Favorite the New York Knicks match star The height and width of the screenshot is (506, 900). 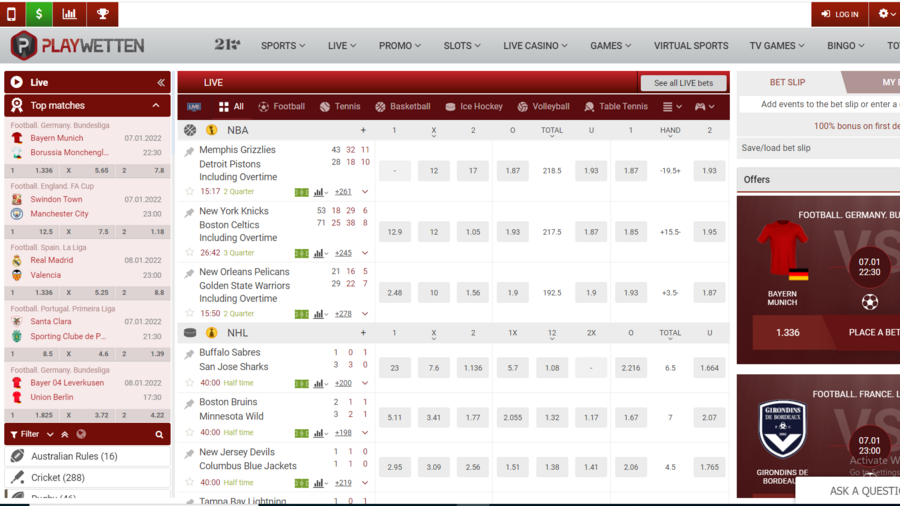click(x=189, y=252)
